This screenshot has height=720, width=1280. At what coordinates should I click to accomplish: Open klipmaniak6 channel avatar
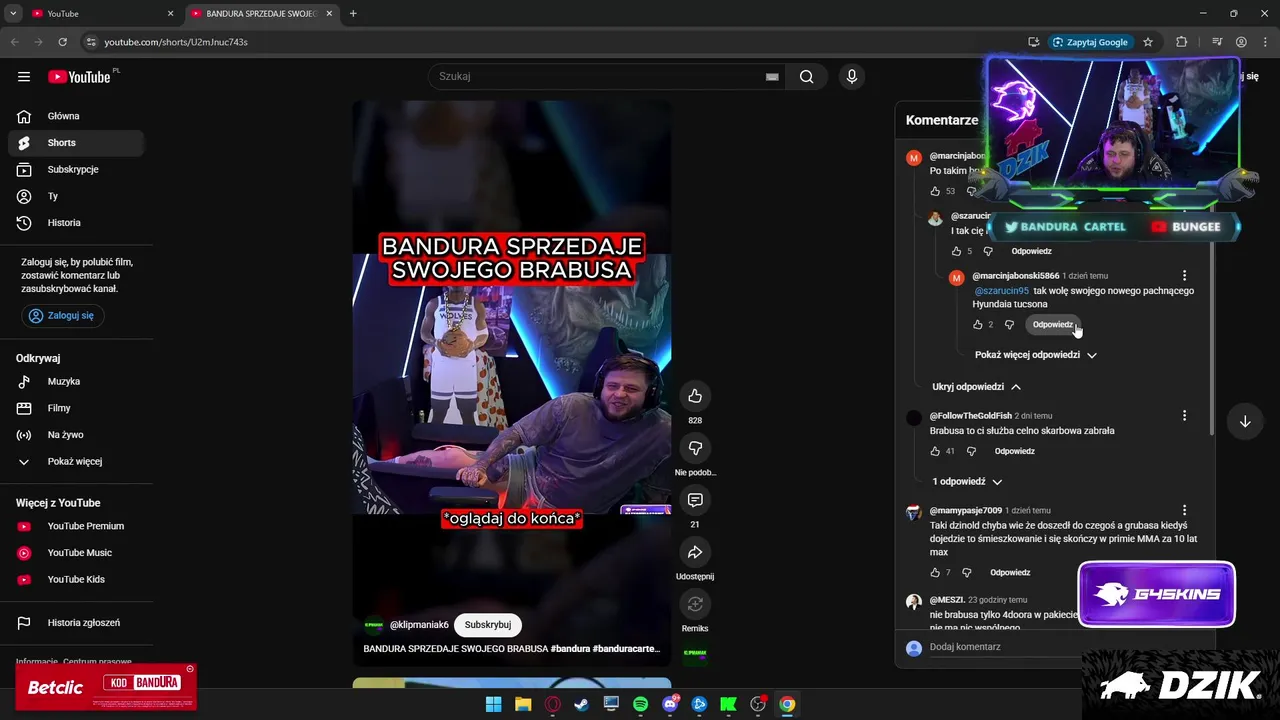click(373, 624)
